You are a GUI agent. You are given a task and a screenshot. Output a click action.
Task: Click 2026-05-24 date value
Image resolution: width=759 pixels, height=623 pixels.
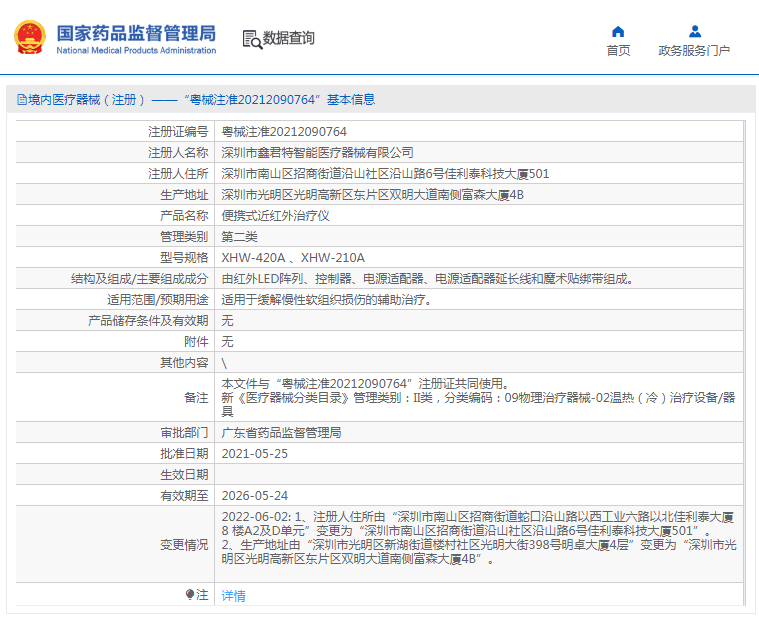255,496
